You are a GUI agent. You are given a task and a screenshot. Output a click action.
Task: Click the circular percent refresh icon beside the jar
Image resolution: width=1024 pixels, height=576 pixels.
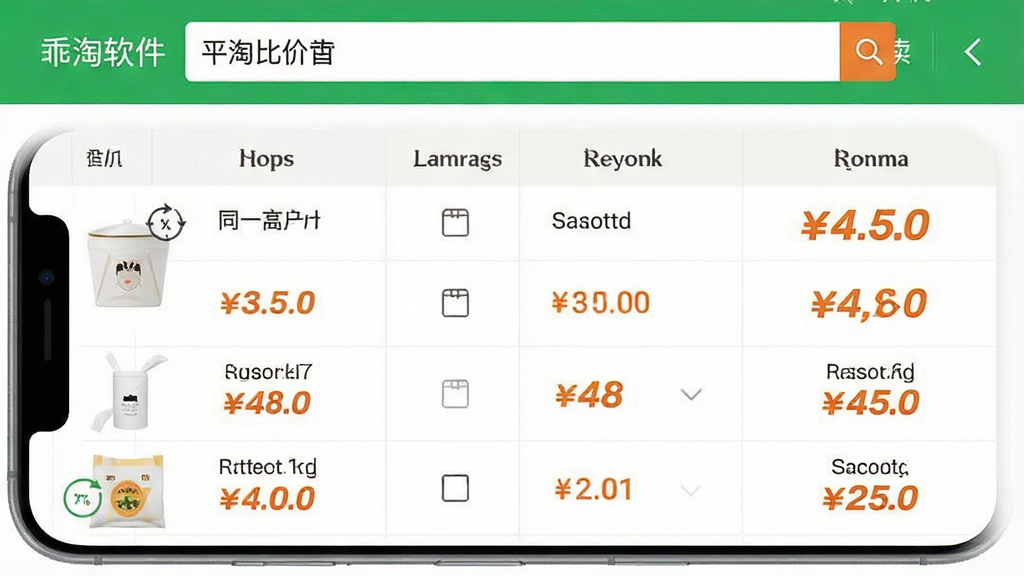click(x=165, y=223)
